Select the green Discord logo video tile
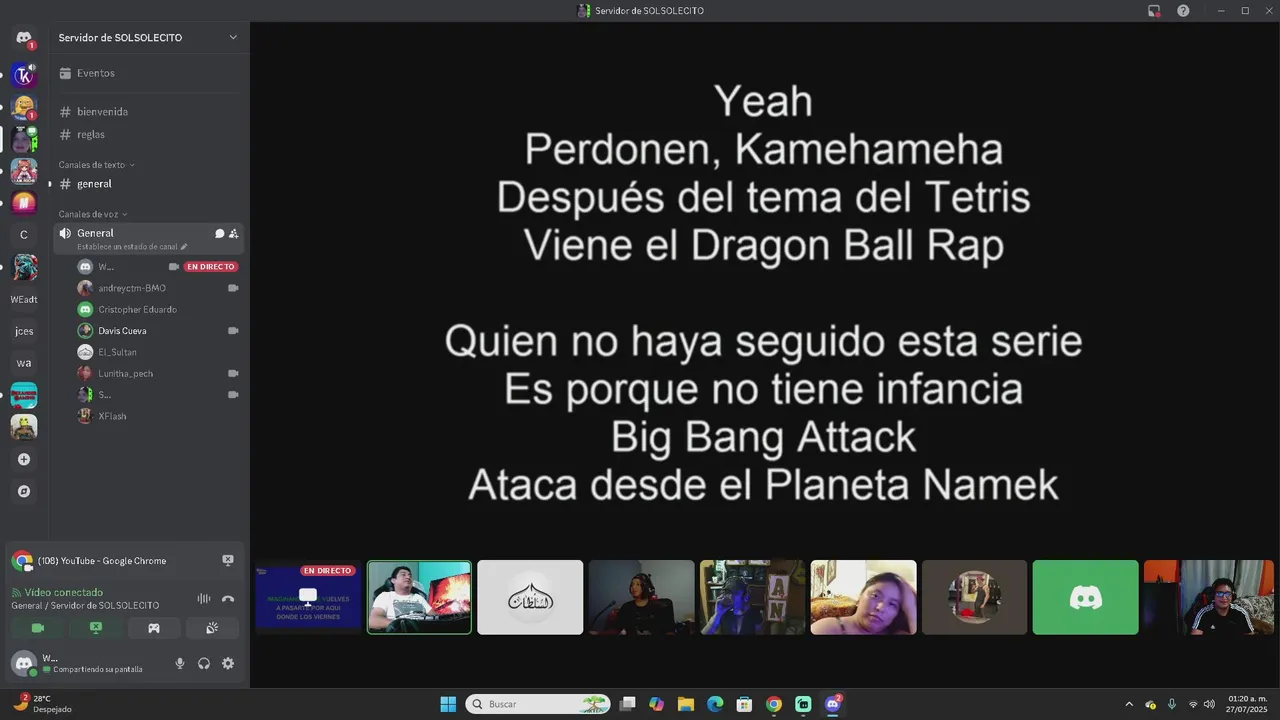This screenshot has width=1280, height=720. pyautogui.click(x=1085, y=597)
